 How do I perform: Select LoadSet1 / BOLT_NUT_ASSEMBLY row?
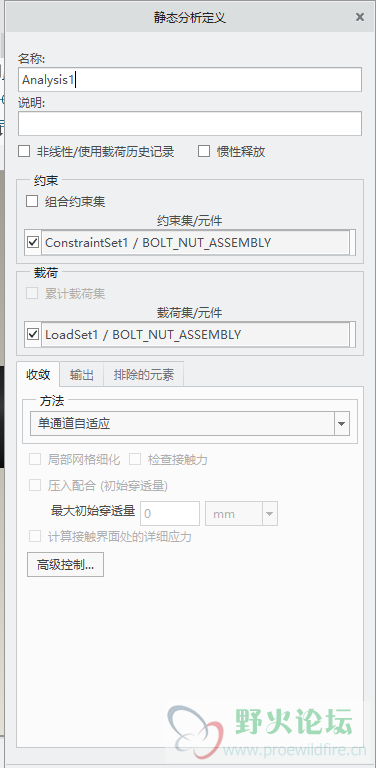195,335
